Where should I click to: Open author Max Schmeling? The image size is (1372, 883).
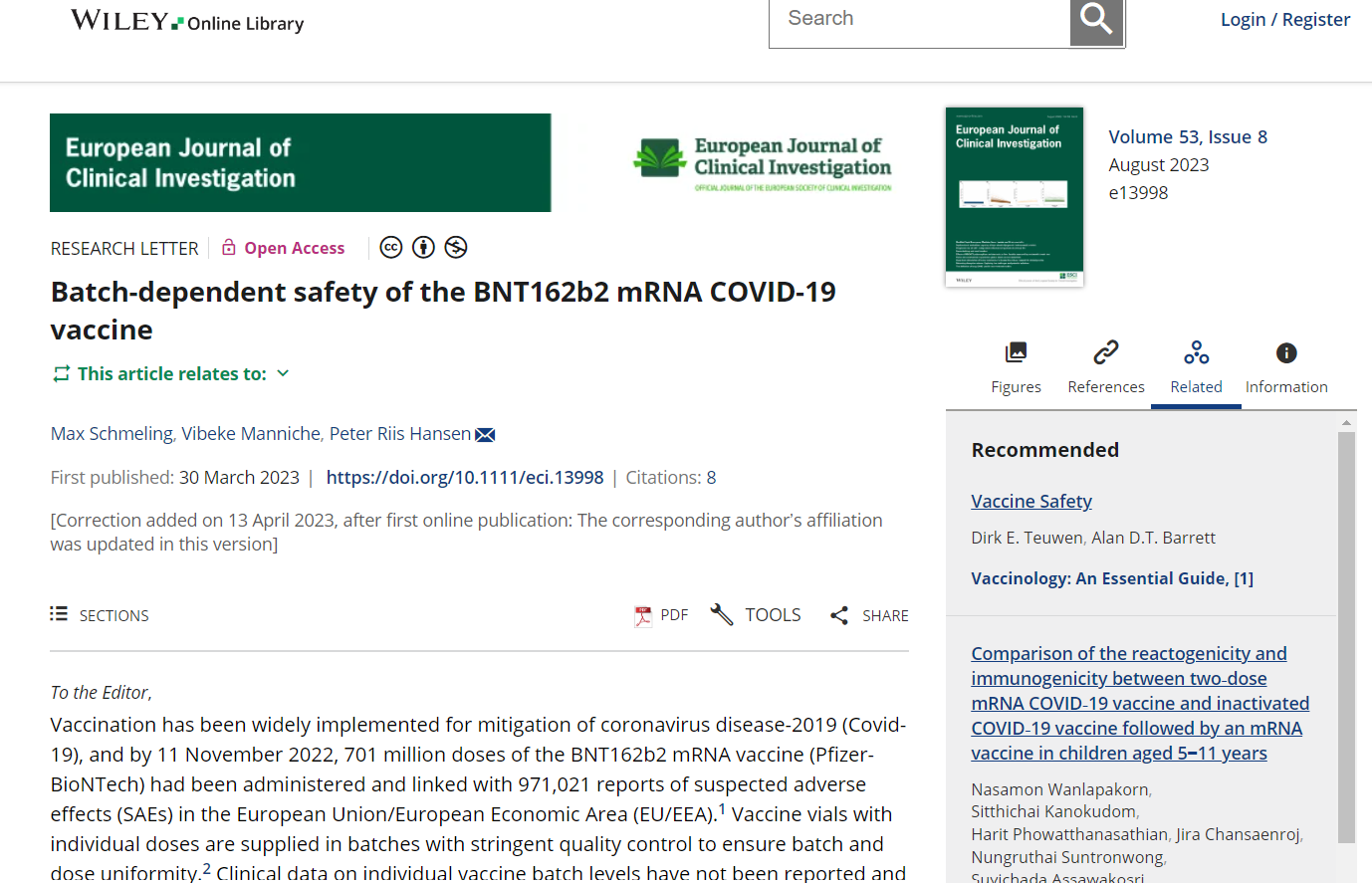pos(112,434)
